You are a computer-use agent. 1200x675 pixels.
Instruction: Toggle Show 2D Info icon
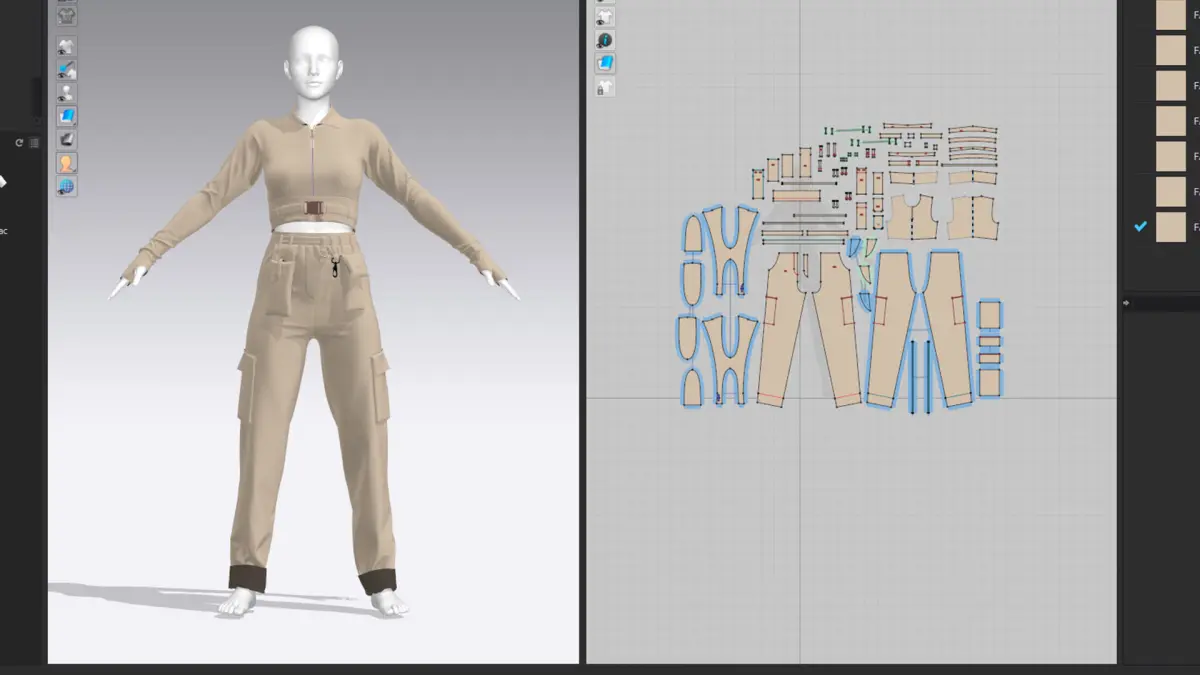tap(605, 40)
